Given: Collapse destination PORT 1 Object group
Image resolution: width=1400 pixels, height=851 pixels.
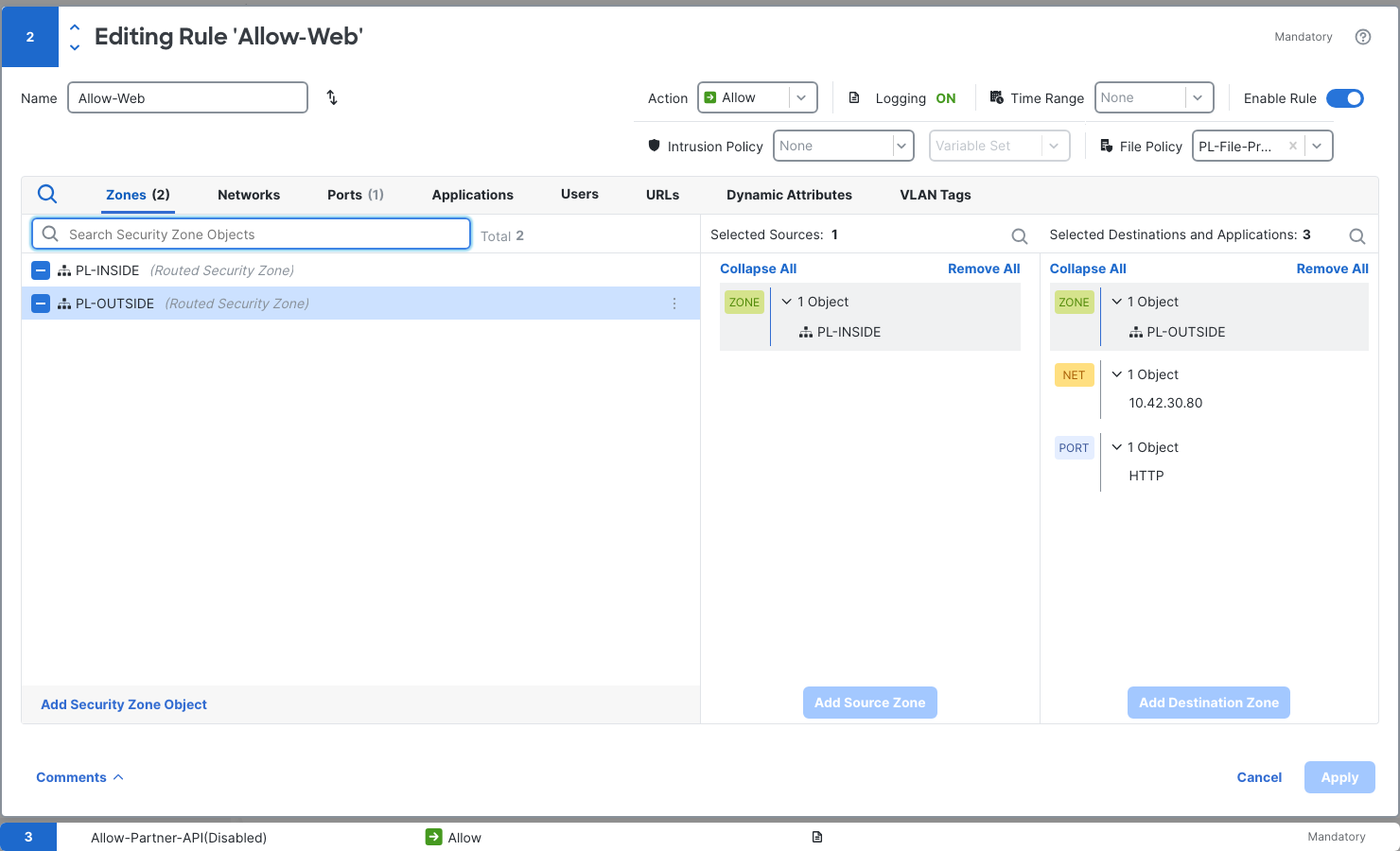Looking at the screenshot, I should coord(1116,447).
